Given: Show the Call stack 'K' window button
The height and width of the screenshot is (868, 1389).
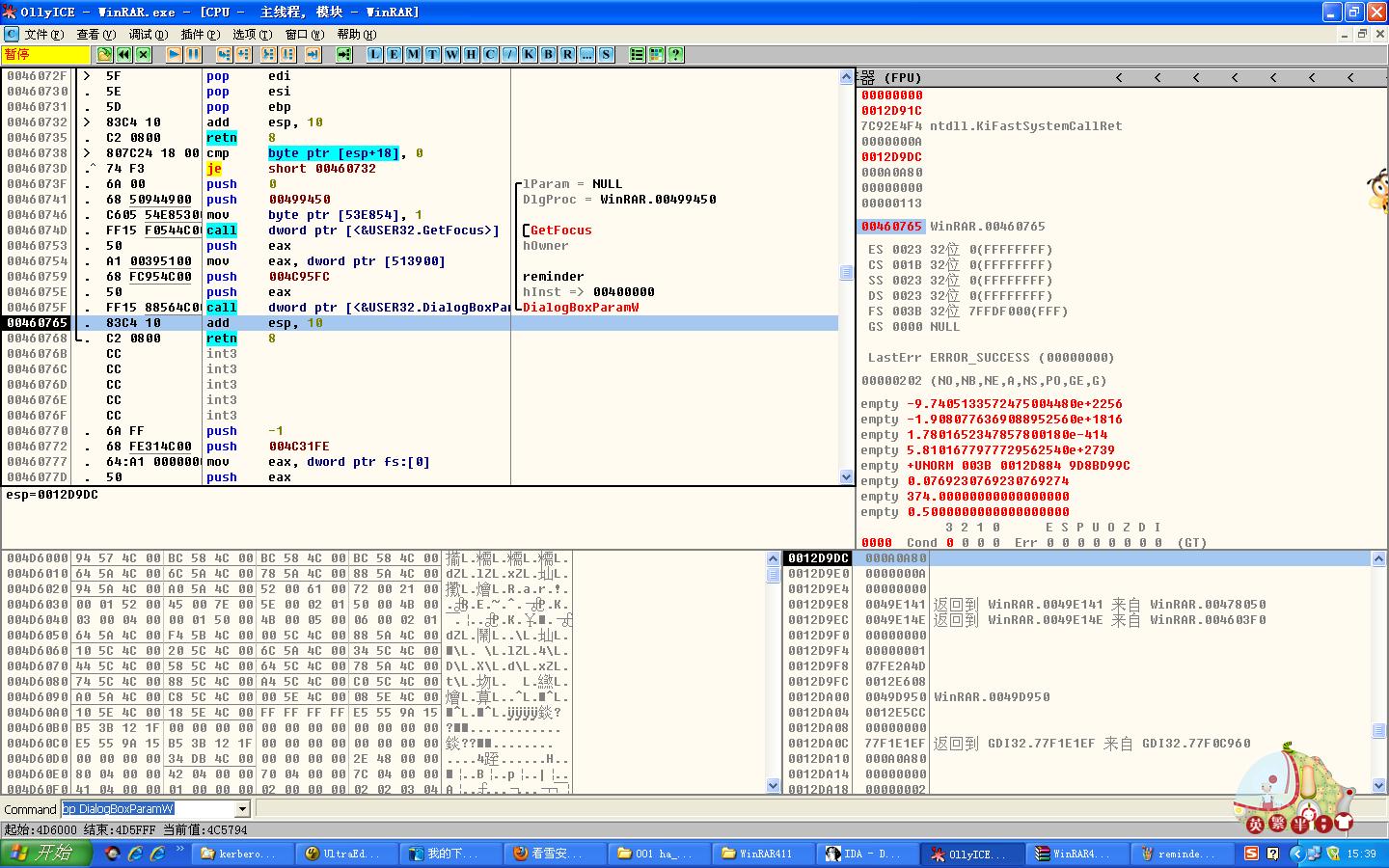Looking at the screenshot, I should (529, 55).
